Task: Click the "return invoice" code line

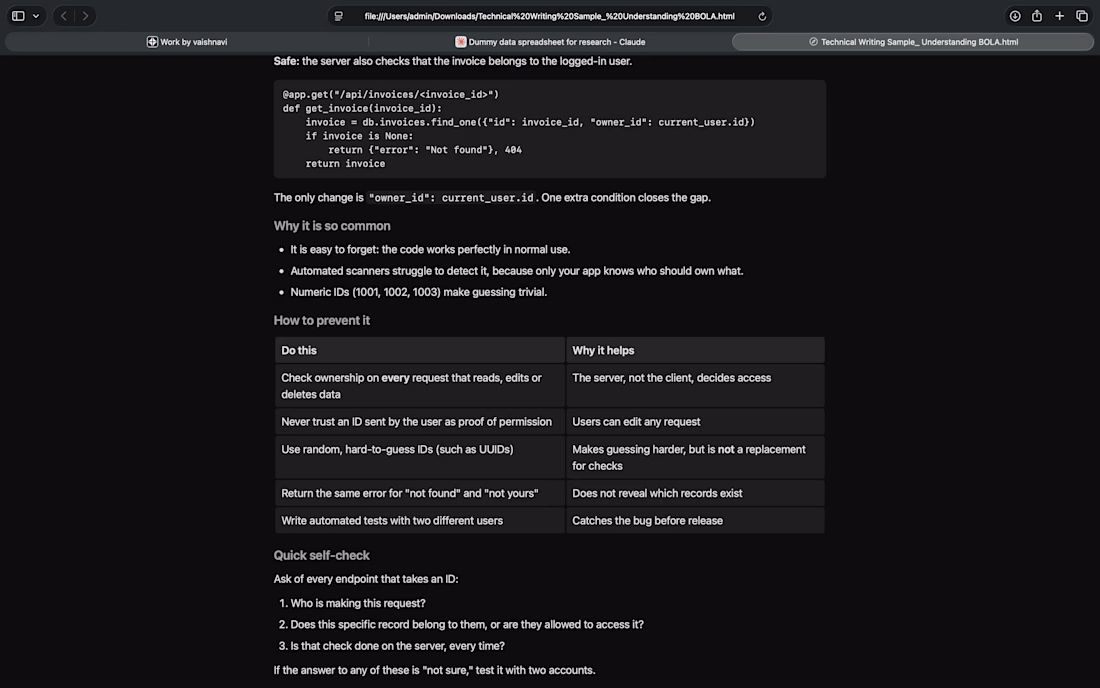Action: (x=345, y=163)
